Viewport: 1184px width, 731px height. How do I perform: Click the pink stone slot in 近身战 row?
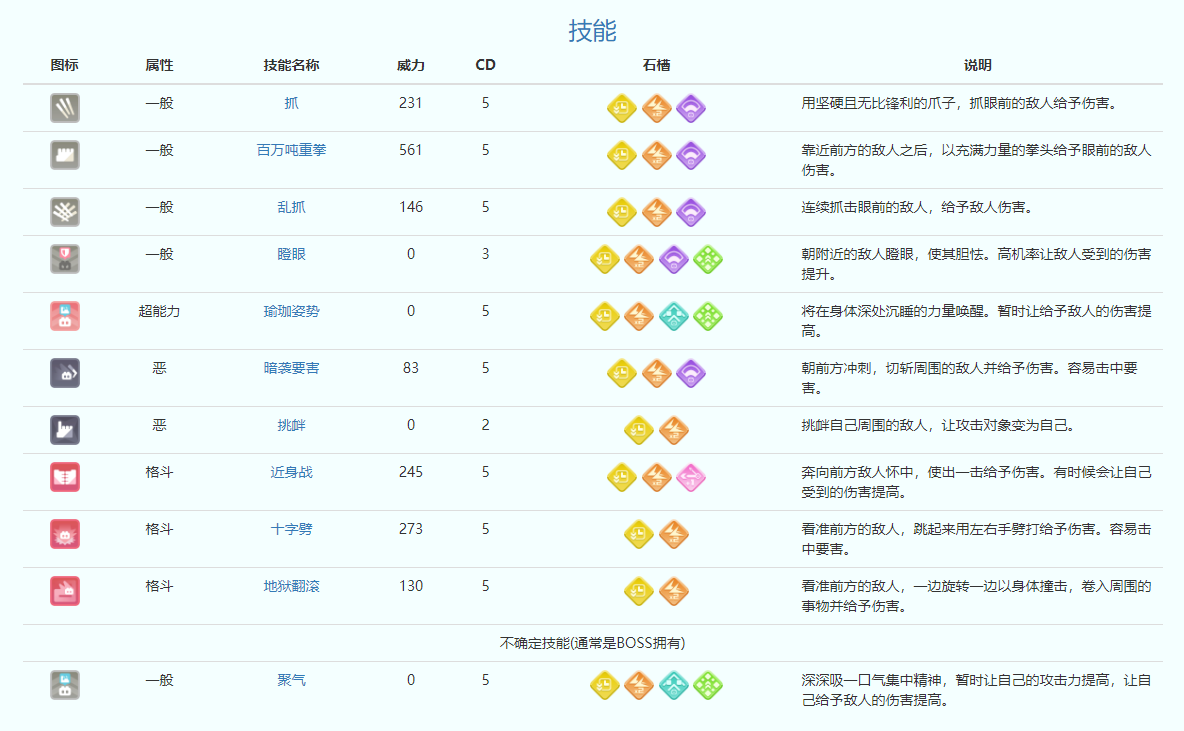click(691, 478)
